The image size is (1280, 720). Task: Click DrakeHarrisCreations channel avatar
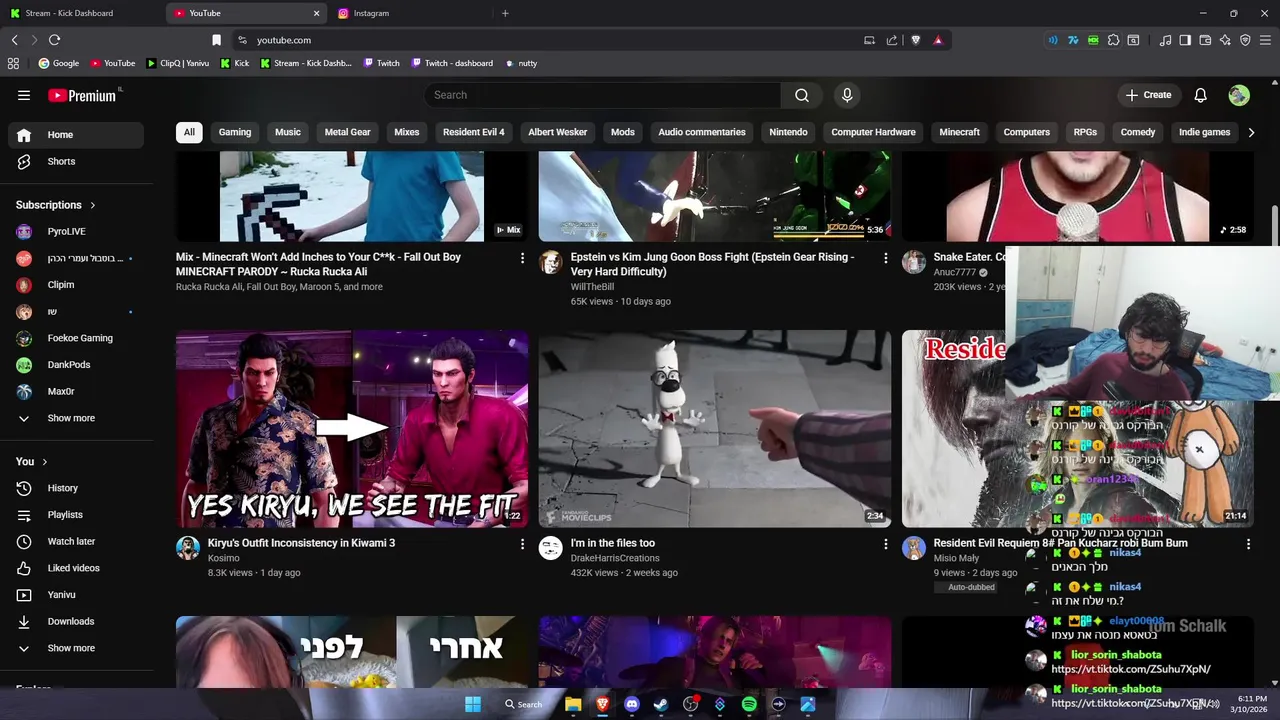(x=550, y=548)
